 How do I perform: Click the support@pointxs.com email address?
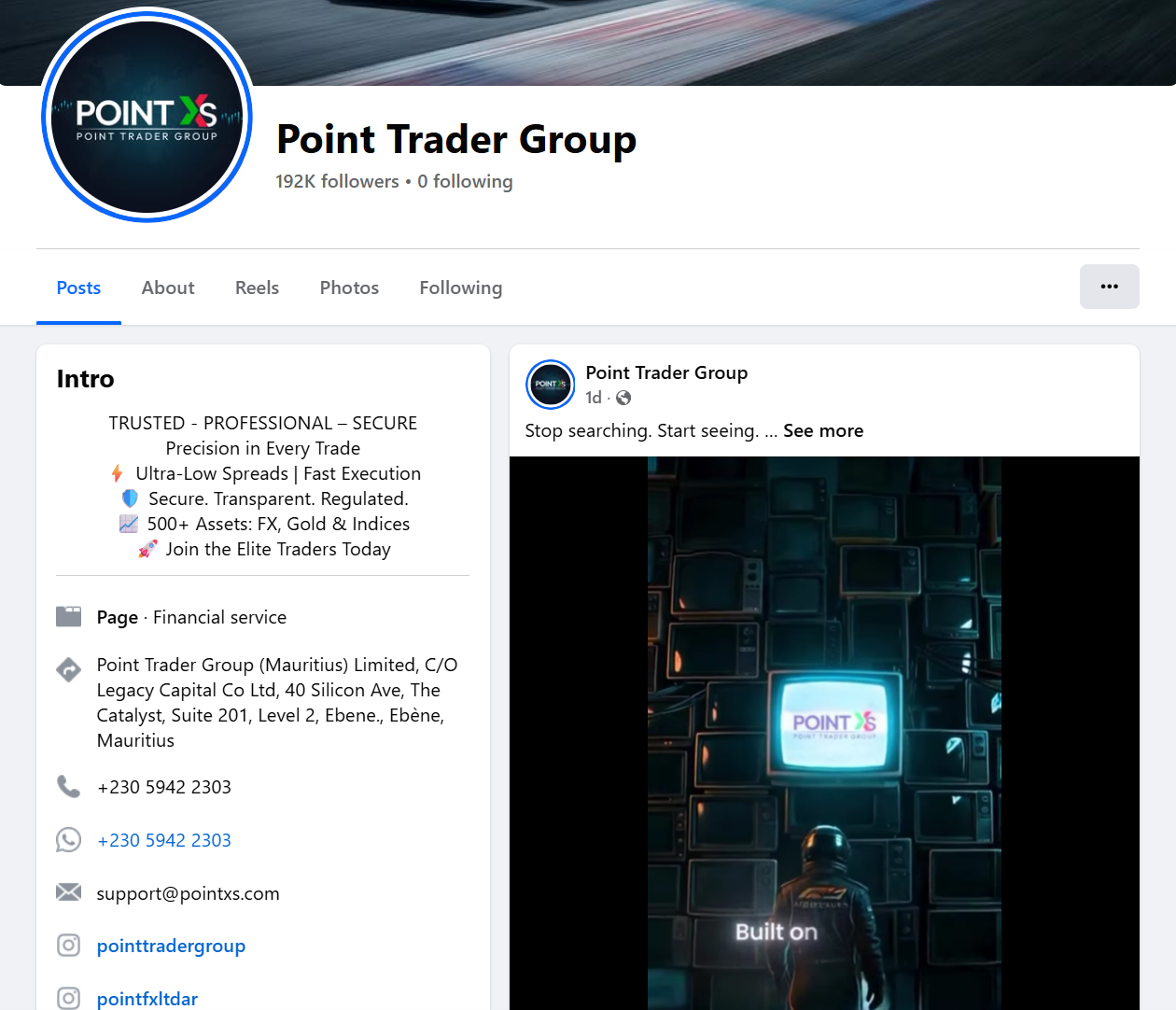click(x=189, y=893)
